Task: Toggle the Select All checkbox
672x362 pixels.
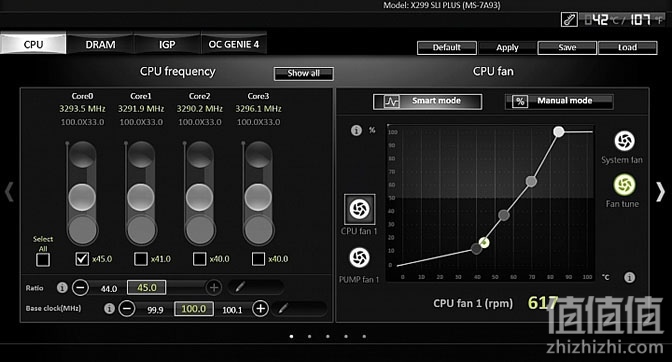Action: (43, 260)
